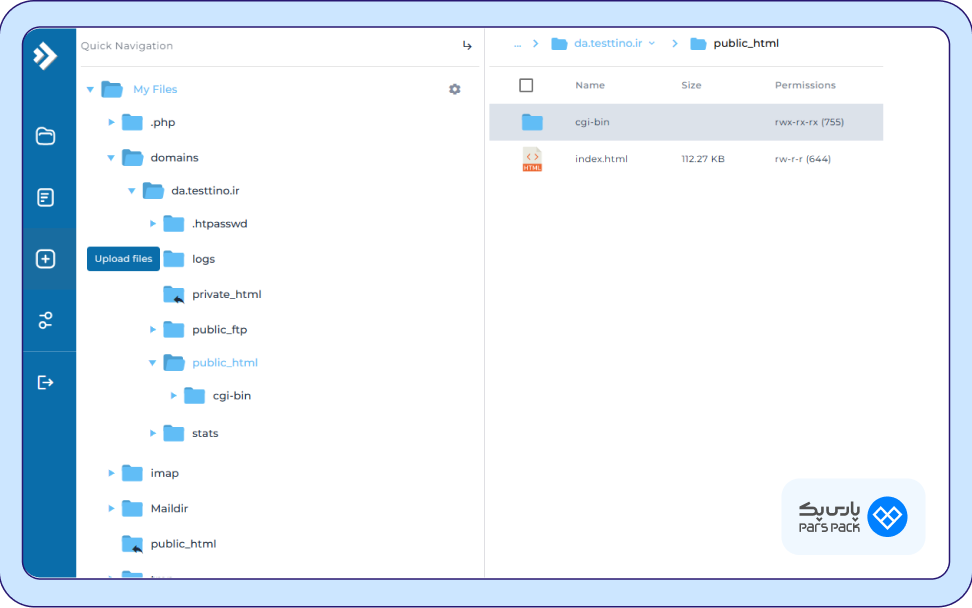This screenshot has height=608, width=972.
Task: Click the imap folder icon
Action: tap(132, 473)
